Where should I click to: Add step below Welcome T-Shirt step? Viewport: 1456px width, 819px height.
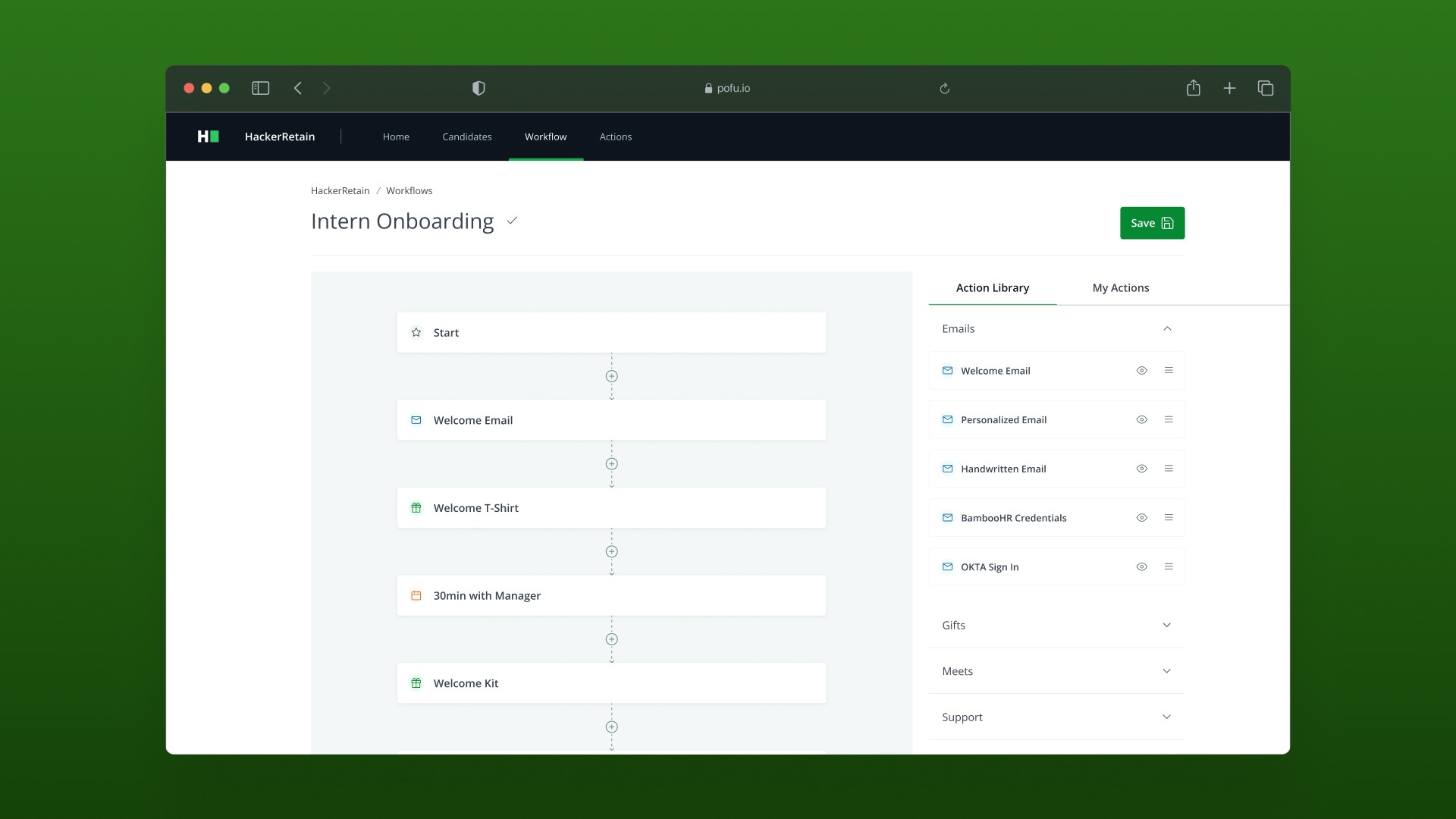tap(612, 551)
